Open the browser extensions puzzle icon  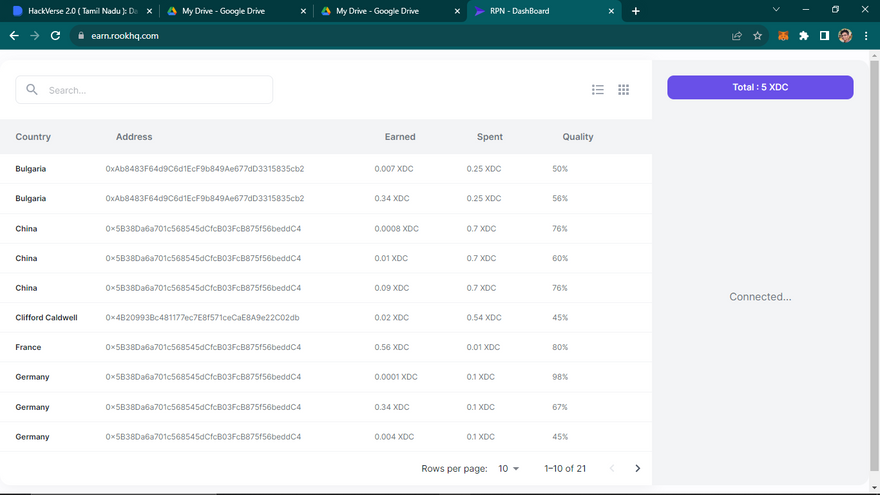804,35
